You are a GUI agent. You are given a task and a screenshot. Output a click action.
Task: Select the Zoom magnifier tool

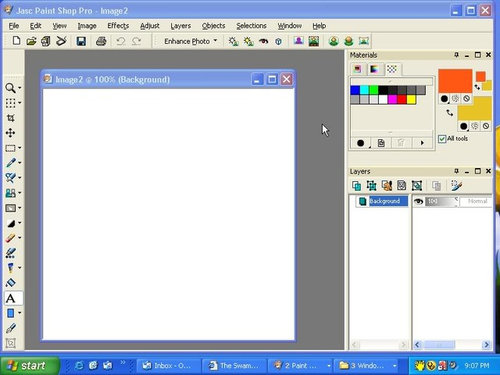pyautogui.click(x=10, y=88)
